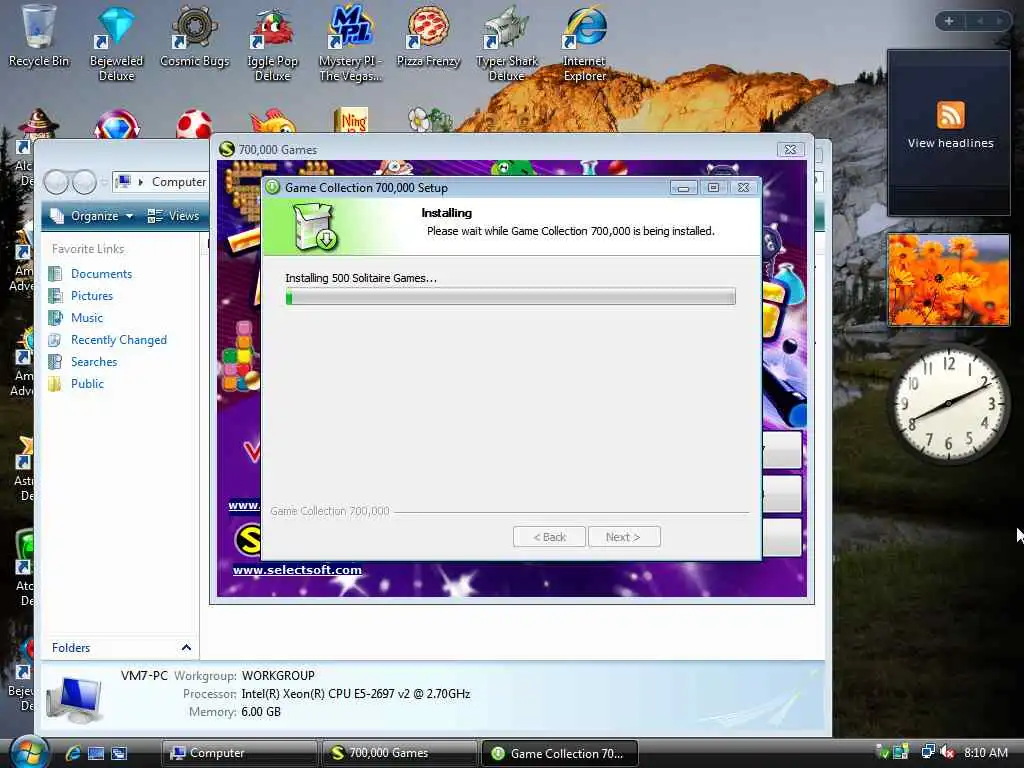This screenshot has height=768, width=1024.
Task: Click the installation progress bar
Action: click(x=510, y=296)
